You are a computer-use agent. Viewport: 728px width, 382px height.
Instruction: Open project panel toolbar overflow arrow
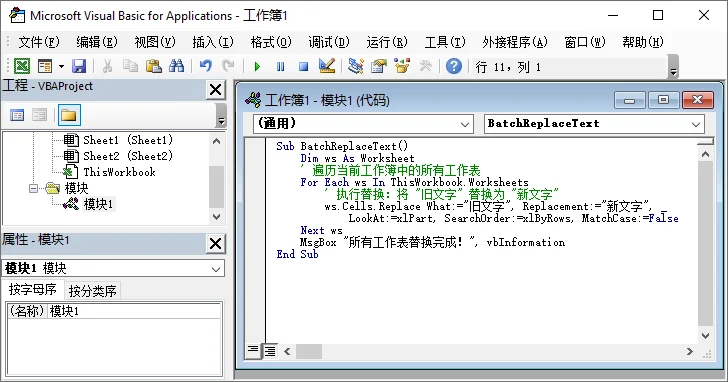point(221,116)
